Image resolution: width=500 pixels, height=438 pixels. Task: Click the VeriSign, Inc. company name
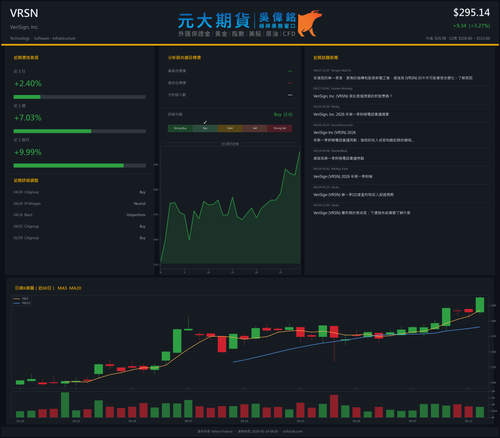[24, 27]
